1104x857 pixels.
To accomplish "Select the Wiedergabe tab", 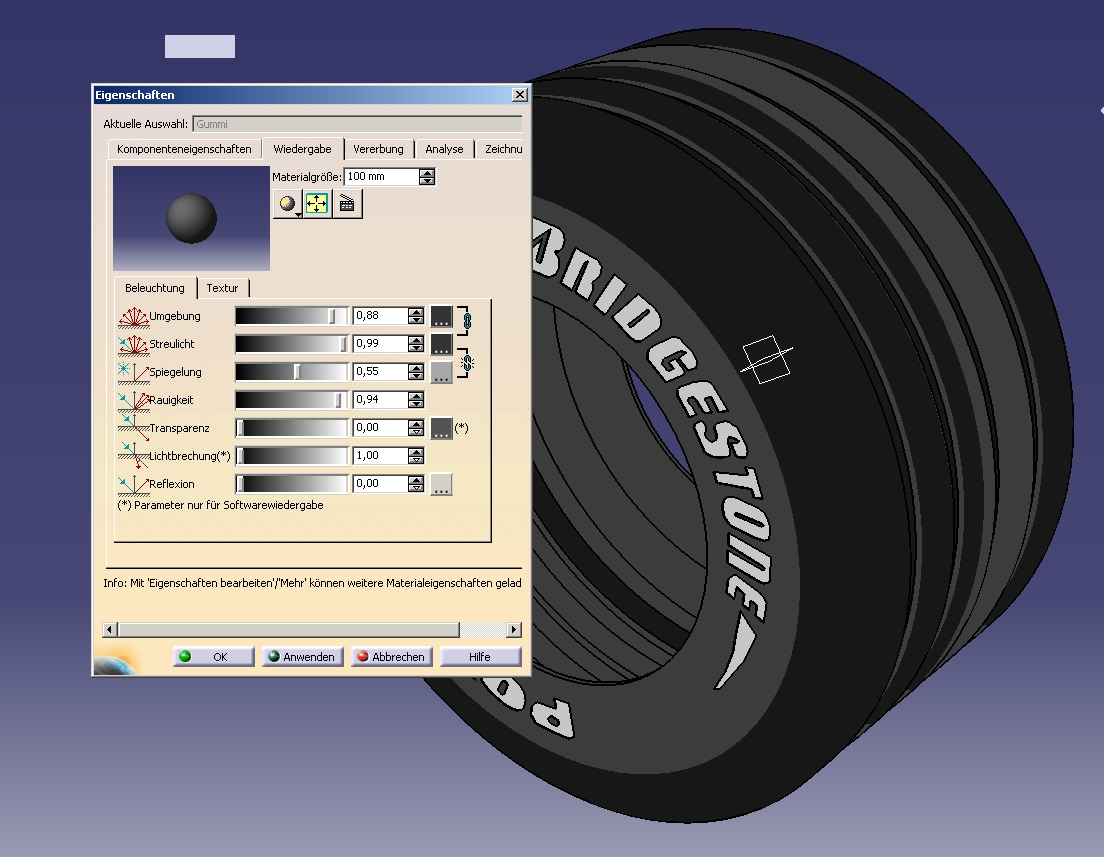I will (302, 149).
